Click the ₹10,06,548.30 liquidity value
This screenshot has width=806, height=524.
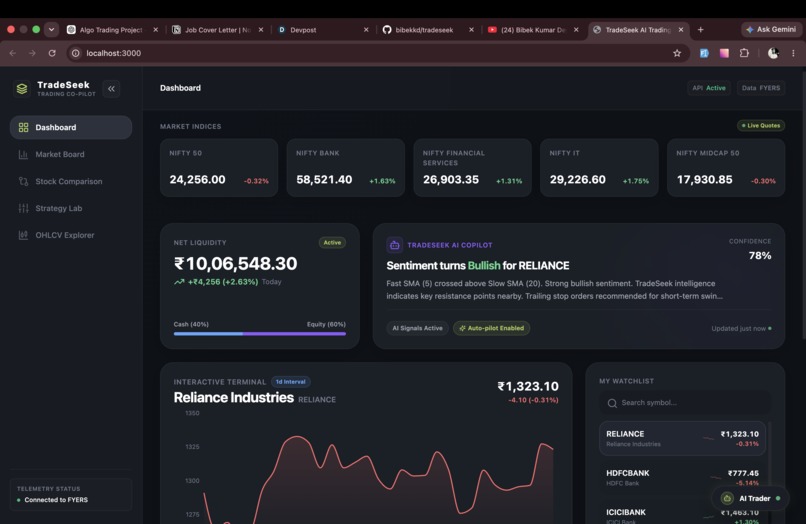(236, 264)
